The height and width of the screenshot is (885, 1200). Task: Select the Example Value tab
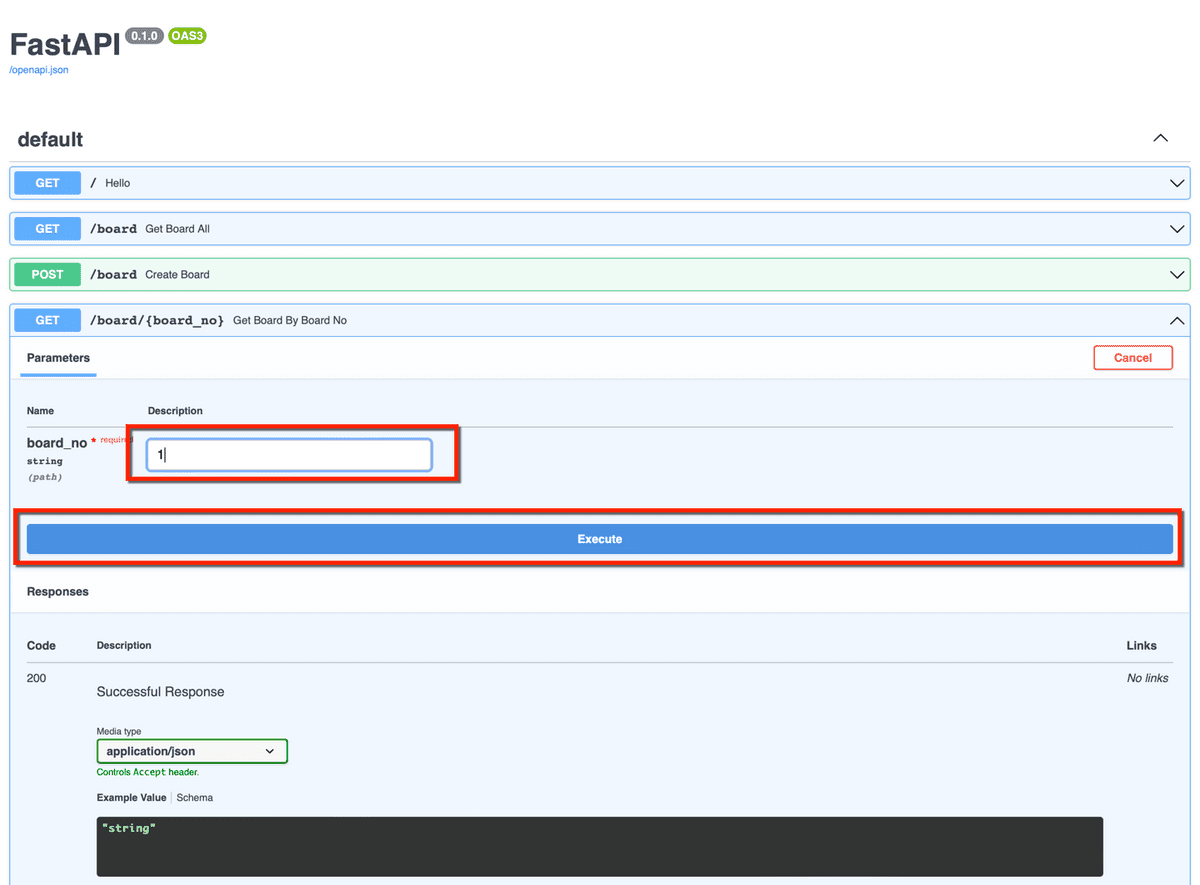click(x=131, y=798)
